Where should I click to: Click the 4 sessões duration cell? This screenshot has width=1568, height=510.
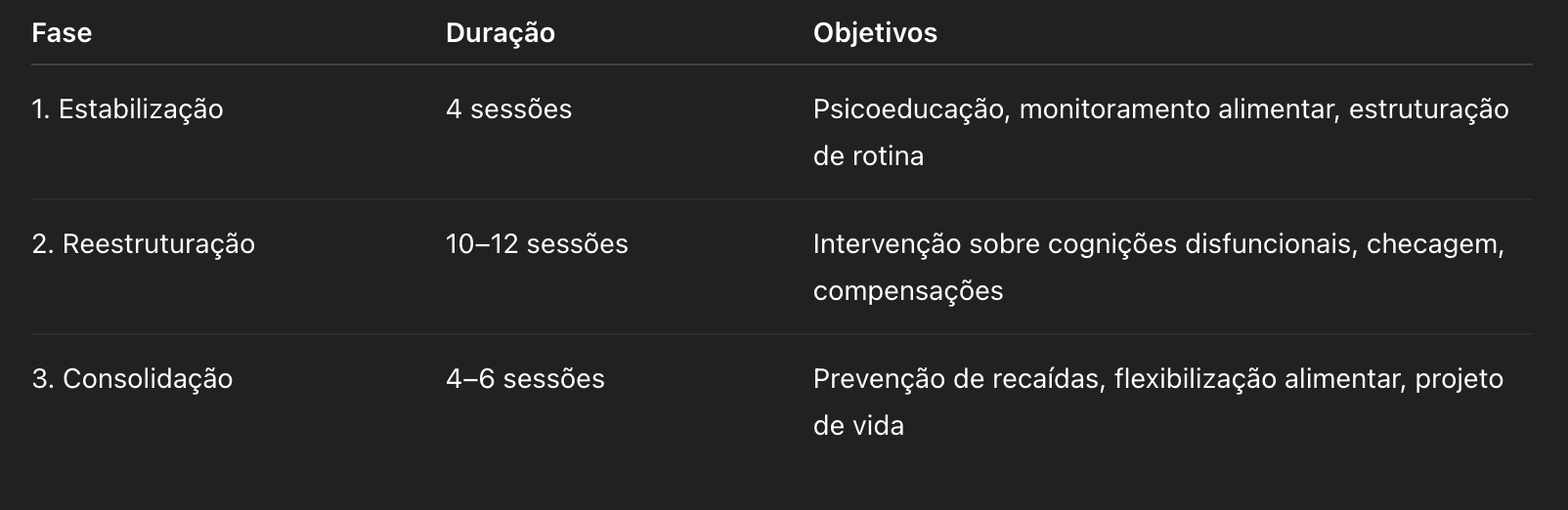coord(508,108)
